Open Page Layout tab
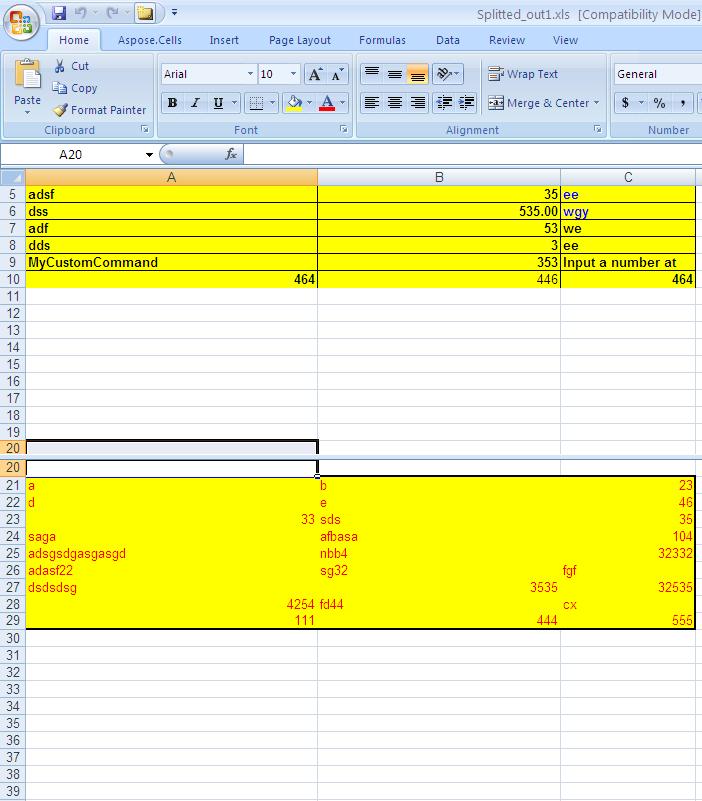This screenshot has width=702, height=801. (300, 40)
